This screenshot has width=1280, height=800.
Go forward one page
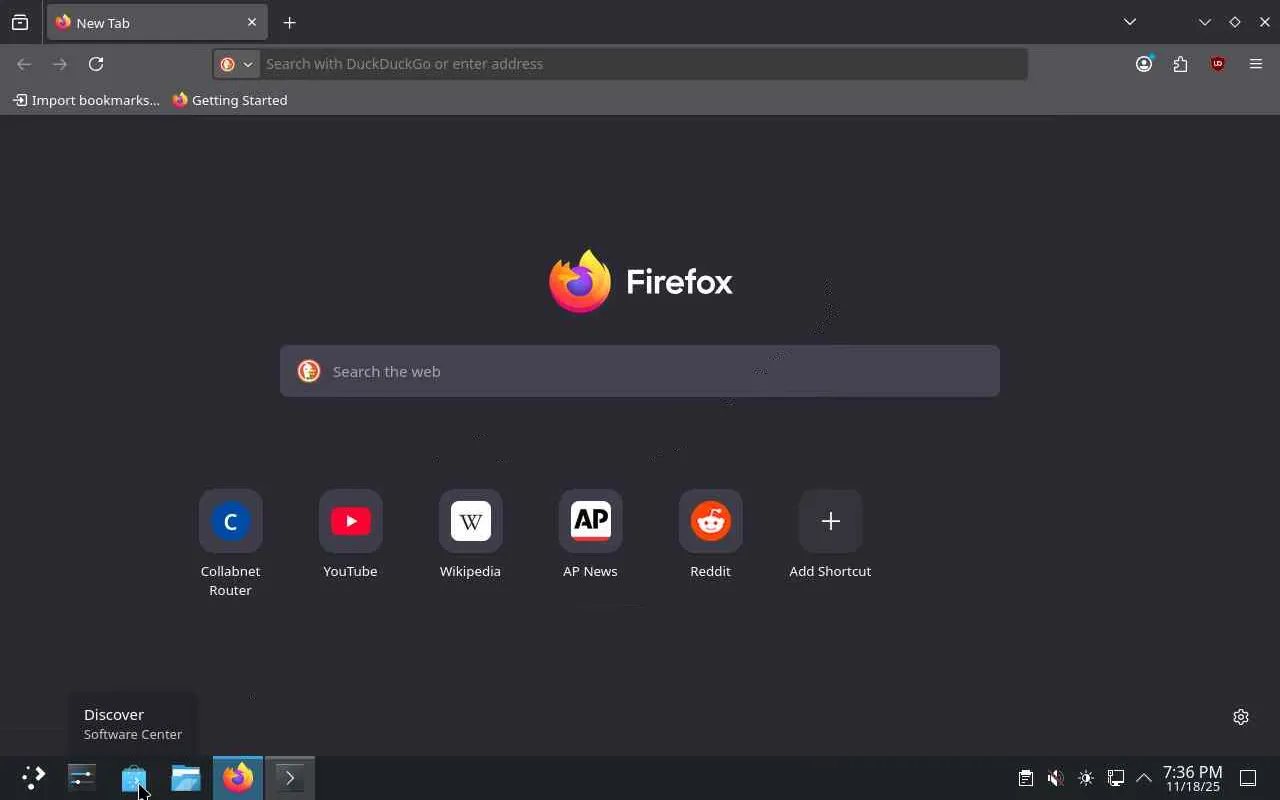(x=60, y=64)
